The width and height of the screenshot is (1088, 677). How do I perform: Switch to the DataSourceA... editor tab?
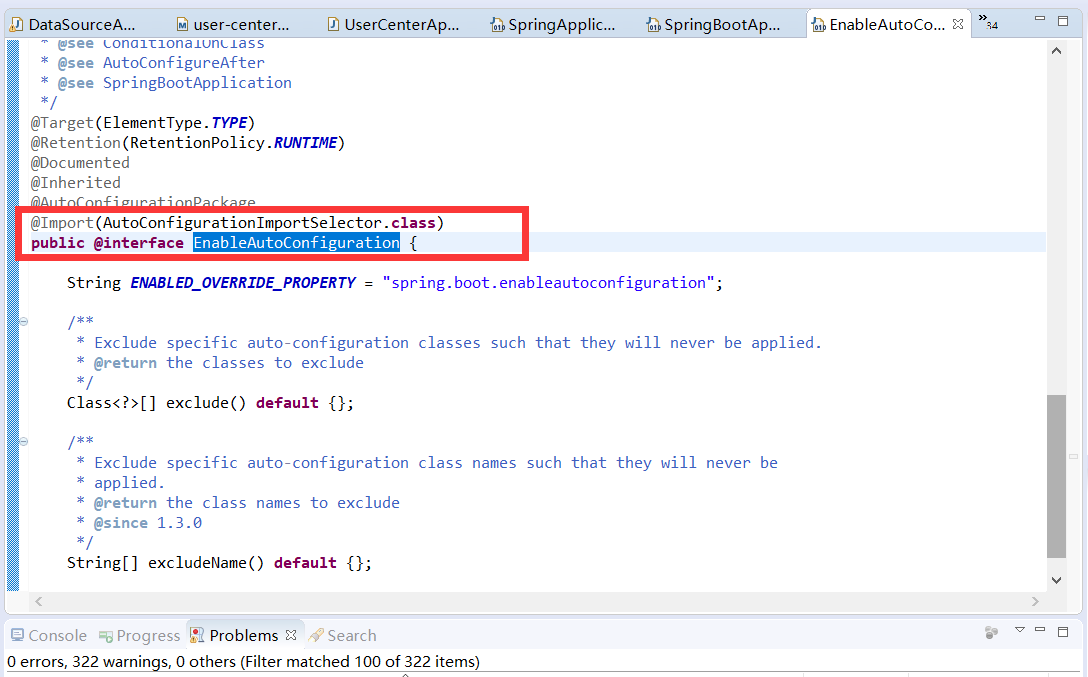click(73, 25)
